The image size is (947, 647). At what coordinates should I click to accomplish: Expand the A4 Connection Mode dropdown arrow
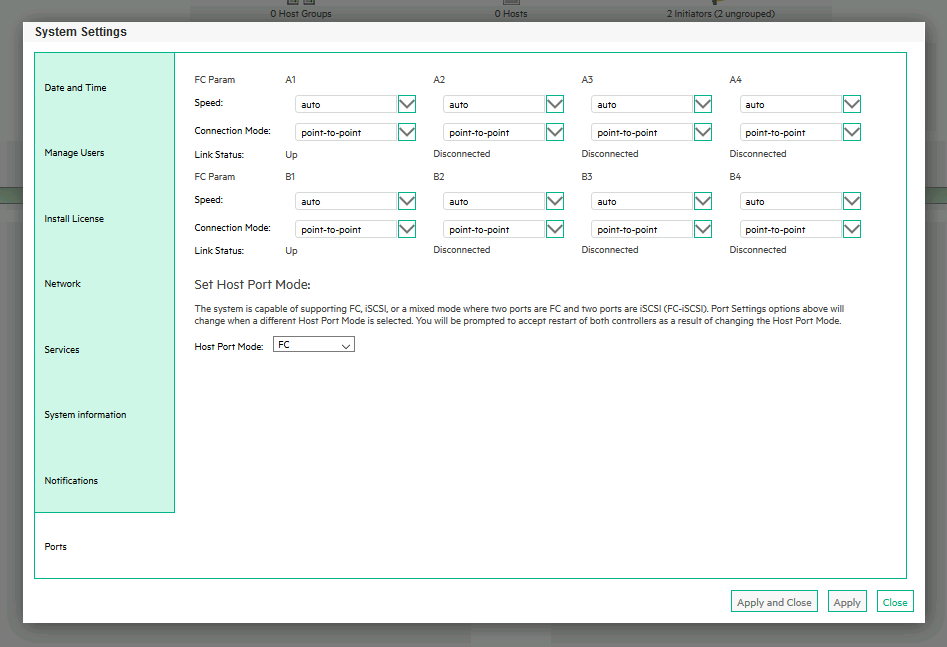852,132
